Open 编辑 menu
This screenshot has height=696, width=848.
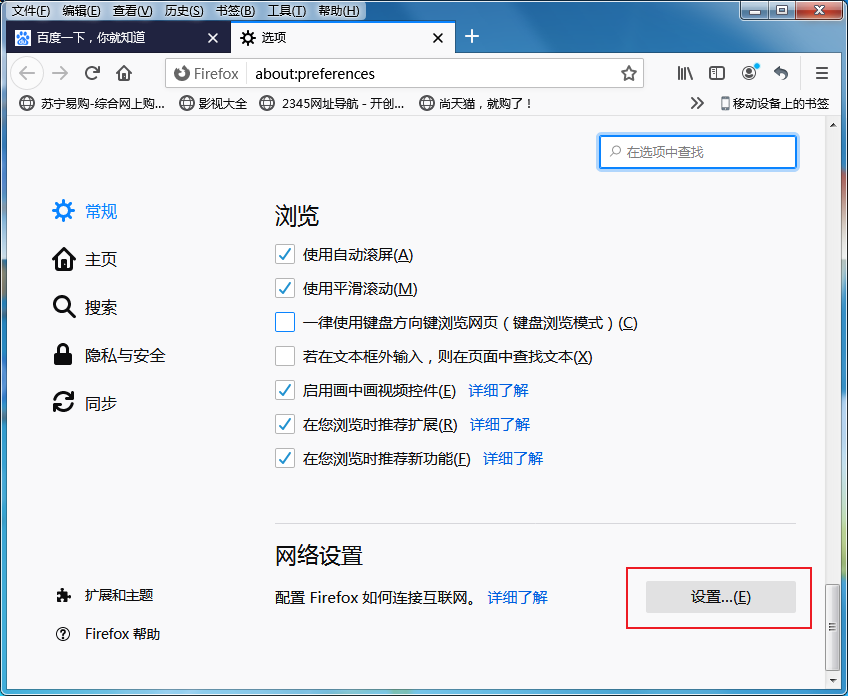(81, 10)
